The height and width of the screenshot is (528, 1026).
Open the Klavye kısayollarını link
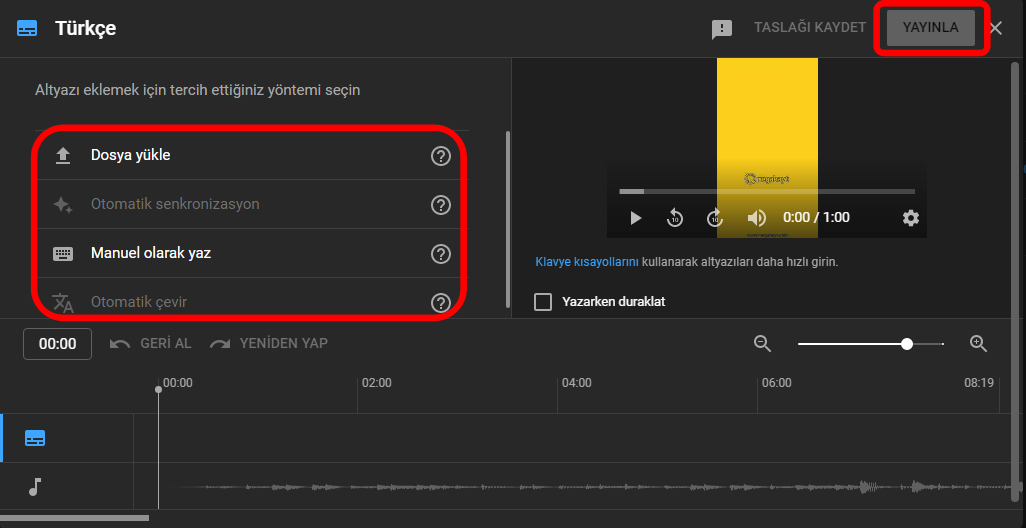point(586,262)
